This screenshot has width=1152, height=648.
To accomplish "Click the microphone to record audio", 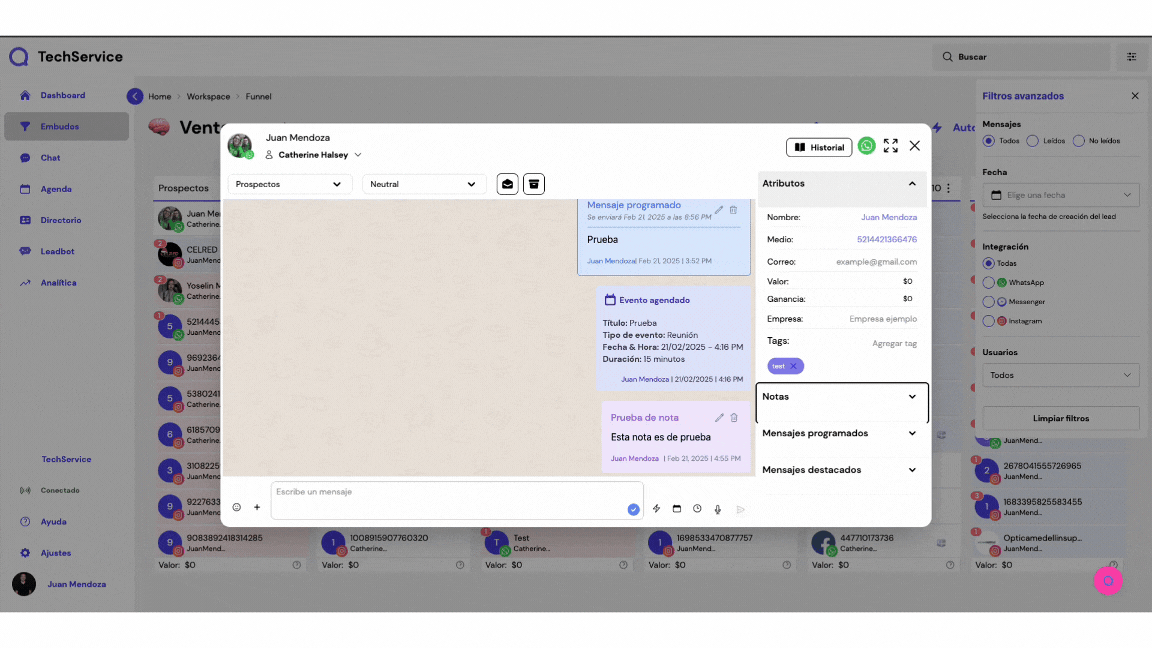I will (x=717, y=509).
